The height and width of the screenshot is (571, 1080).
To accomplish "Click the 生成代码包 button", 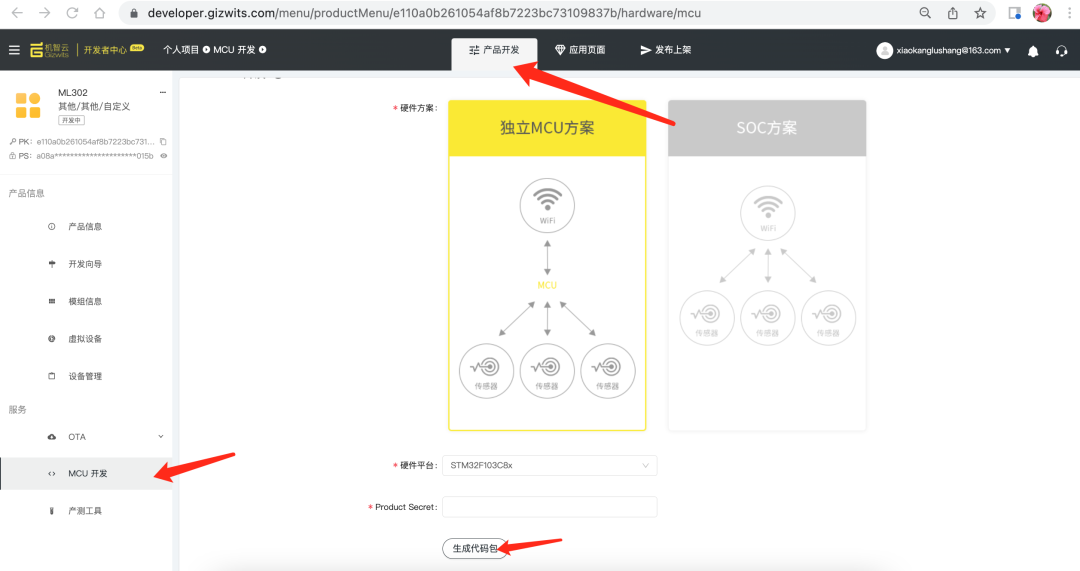I will point(475,548).
